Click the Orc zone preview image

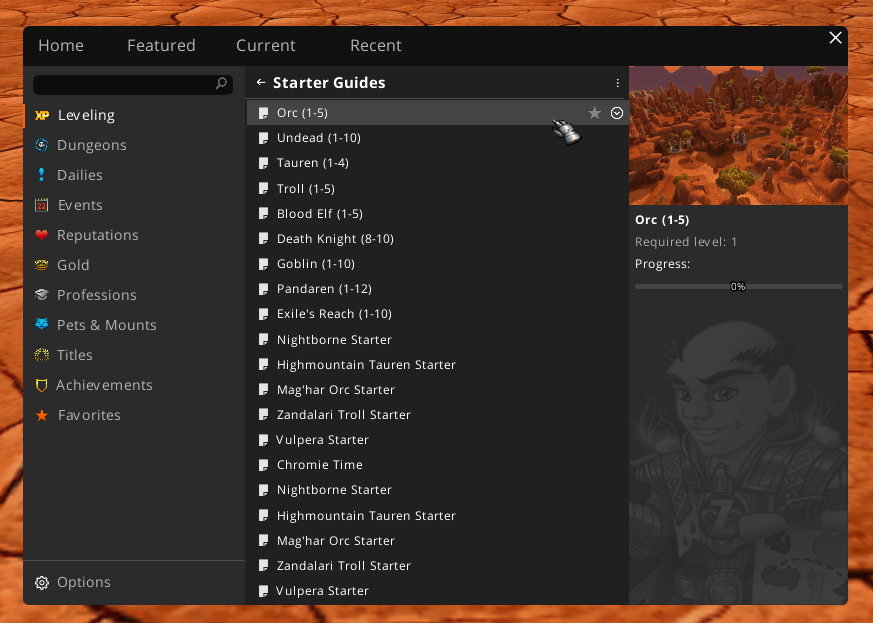point(738,135)
